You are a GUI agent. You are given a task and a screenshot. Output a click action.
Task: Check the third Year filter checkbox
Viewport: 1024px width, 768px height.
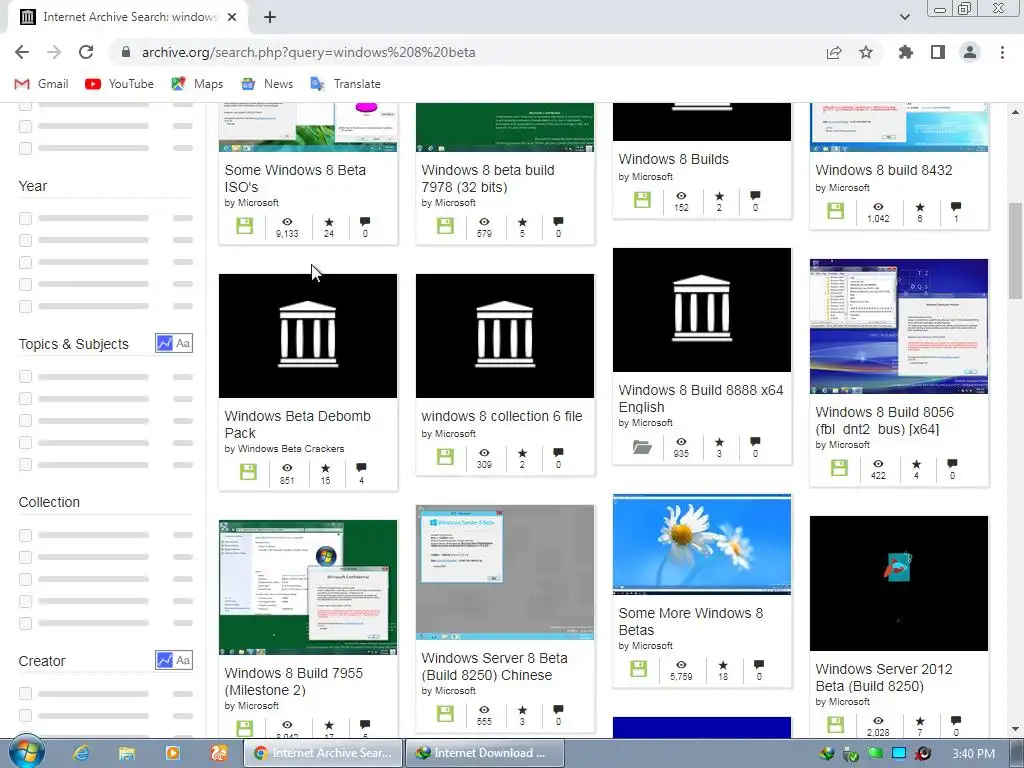coord(25,263)
